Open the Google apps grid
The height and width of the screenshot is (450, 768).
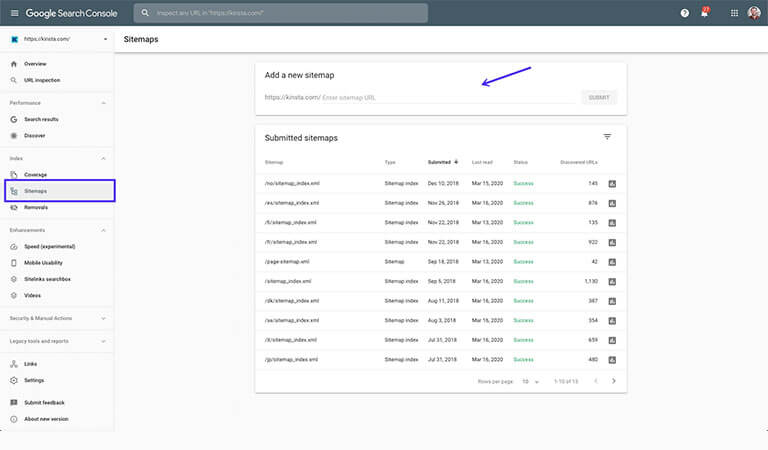pyautogui.click(x=734, y=13)
